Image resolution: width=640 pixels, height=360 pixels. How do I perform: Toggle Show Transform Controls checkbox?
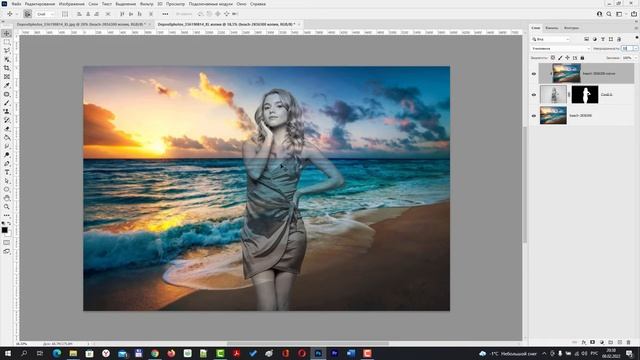[x=65, y=14]
